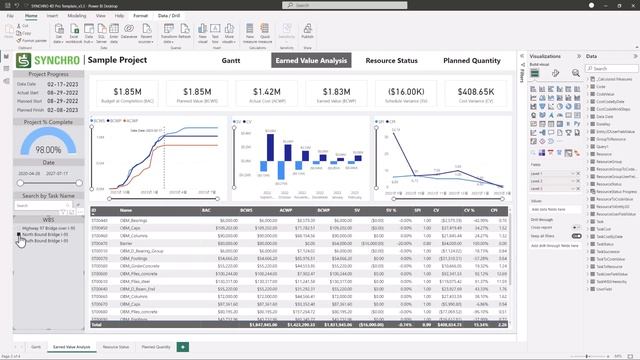This screenshot has width=640, height=360.
Task: Click the Date slicer start handle
Action: tap(20, 183)
